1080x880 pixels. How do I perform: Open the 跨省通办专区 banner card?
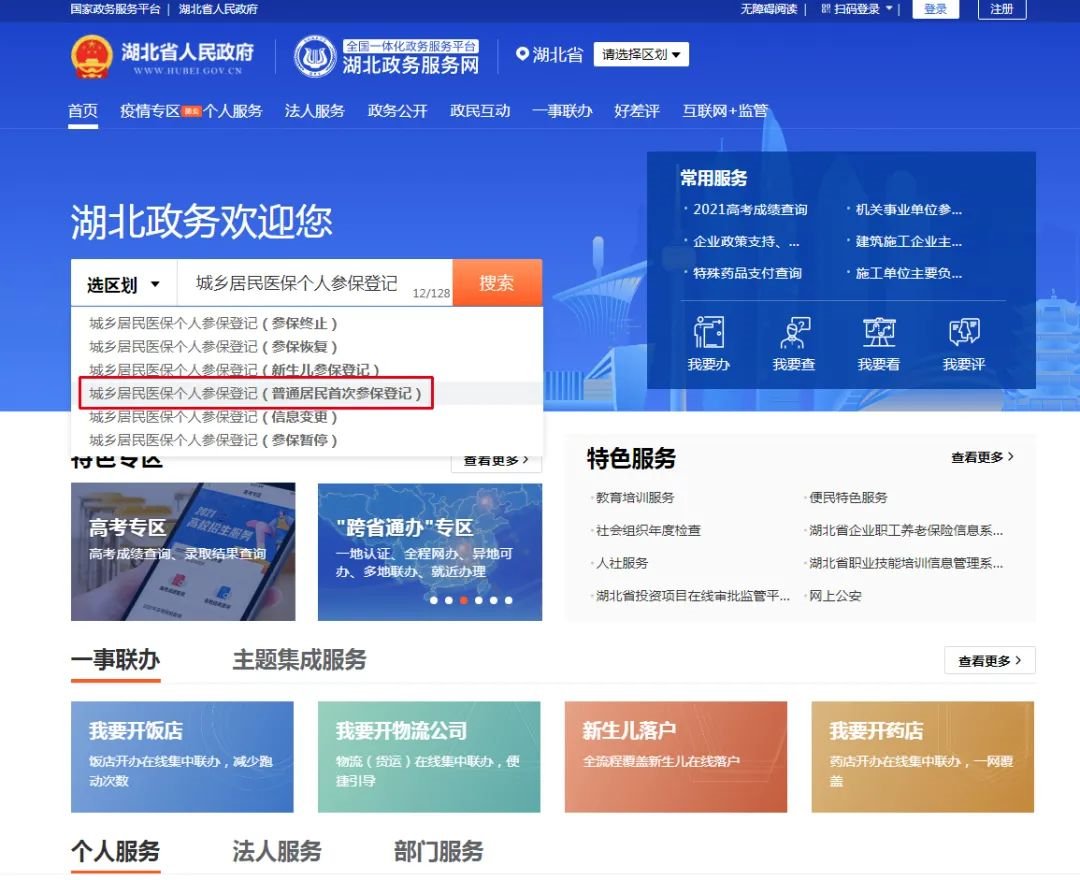point(430,552)
